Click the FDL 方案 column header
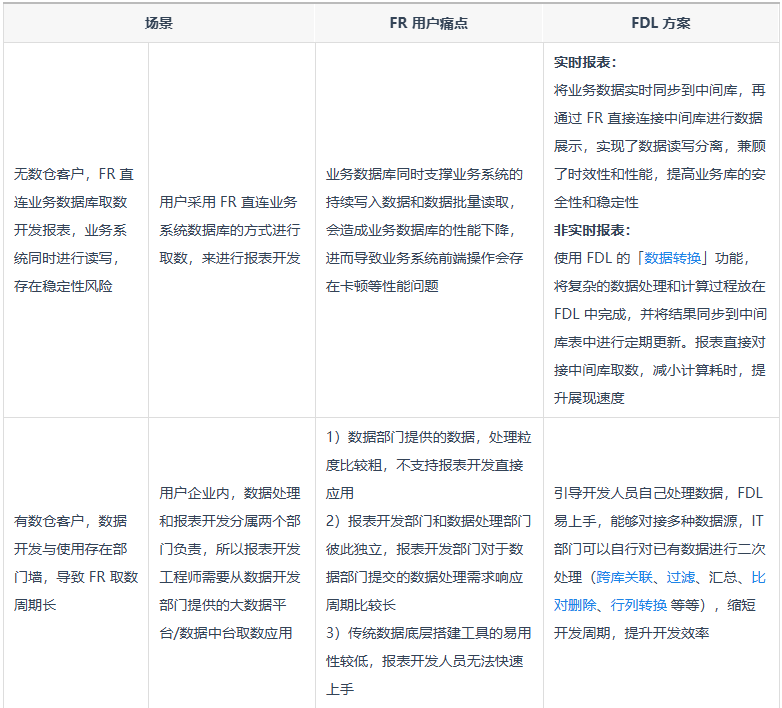The image size is (782, 708). 661,23
